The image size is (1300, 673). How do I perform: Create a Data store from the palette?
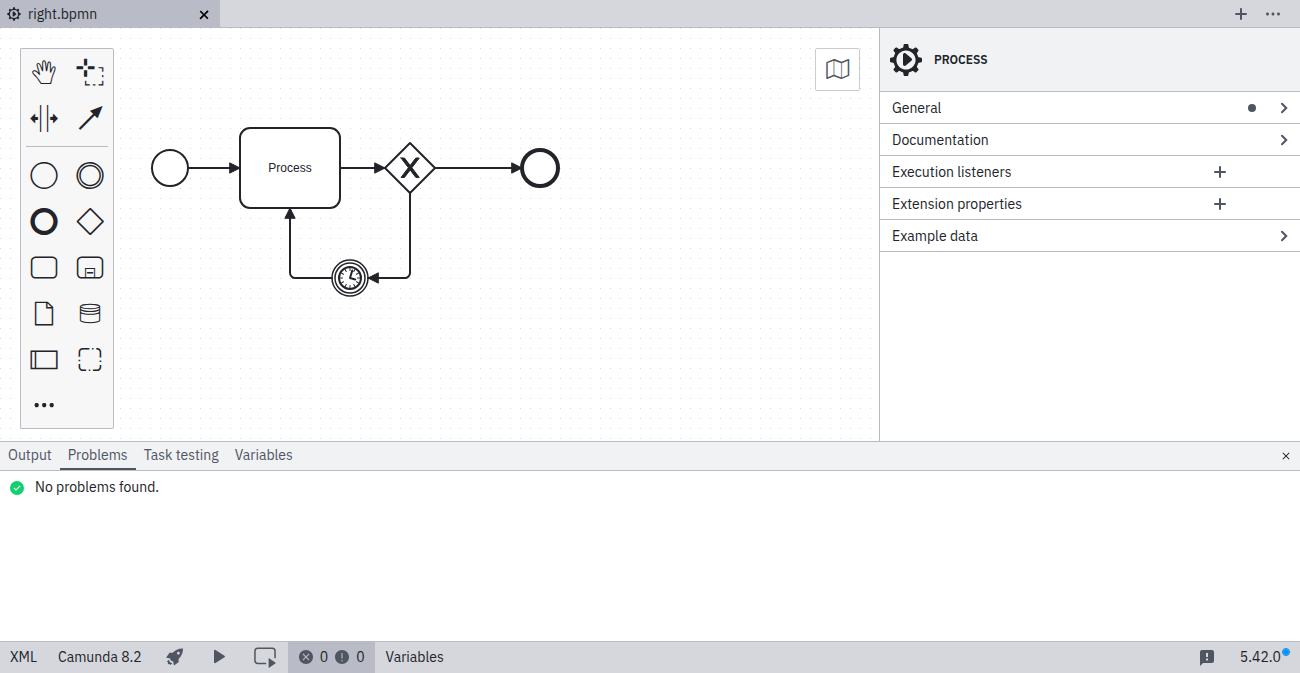point(90,313)
